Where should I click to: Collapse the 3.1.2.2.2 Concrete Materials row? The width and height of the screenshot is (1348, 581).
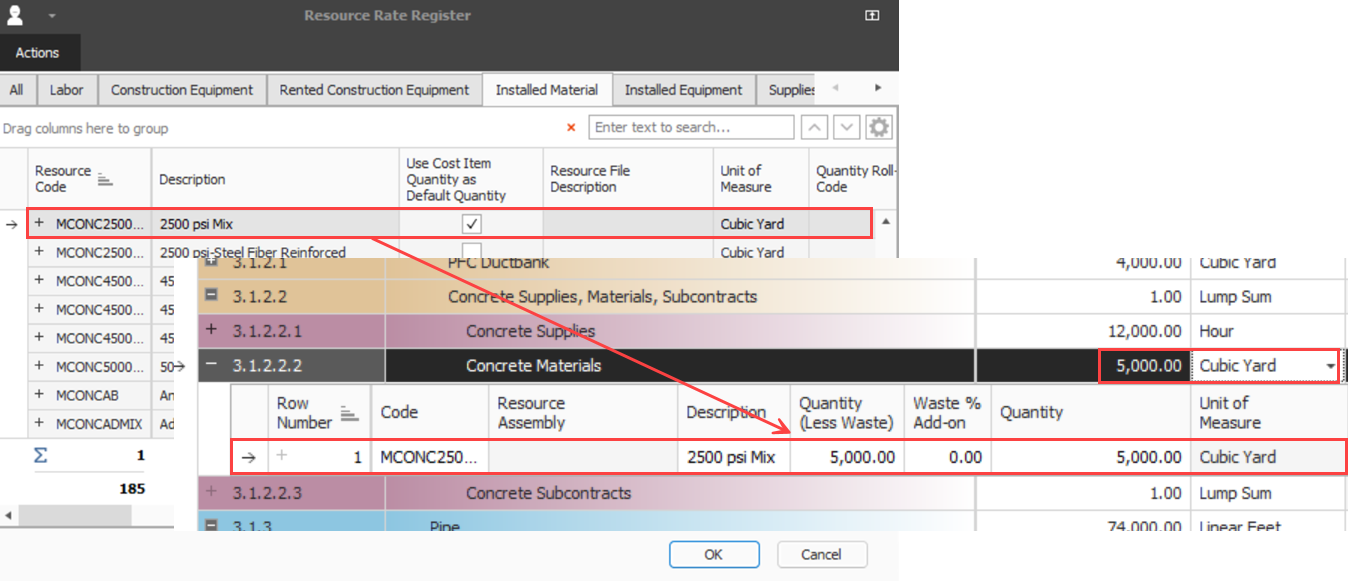click(x=212, y=365)
